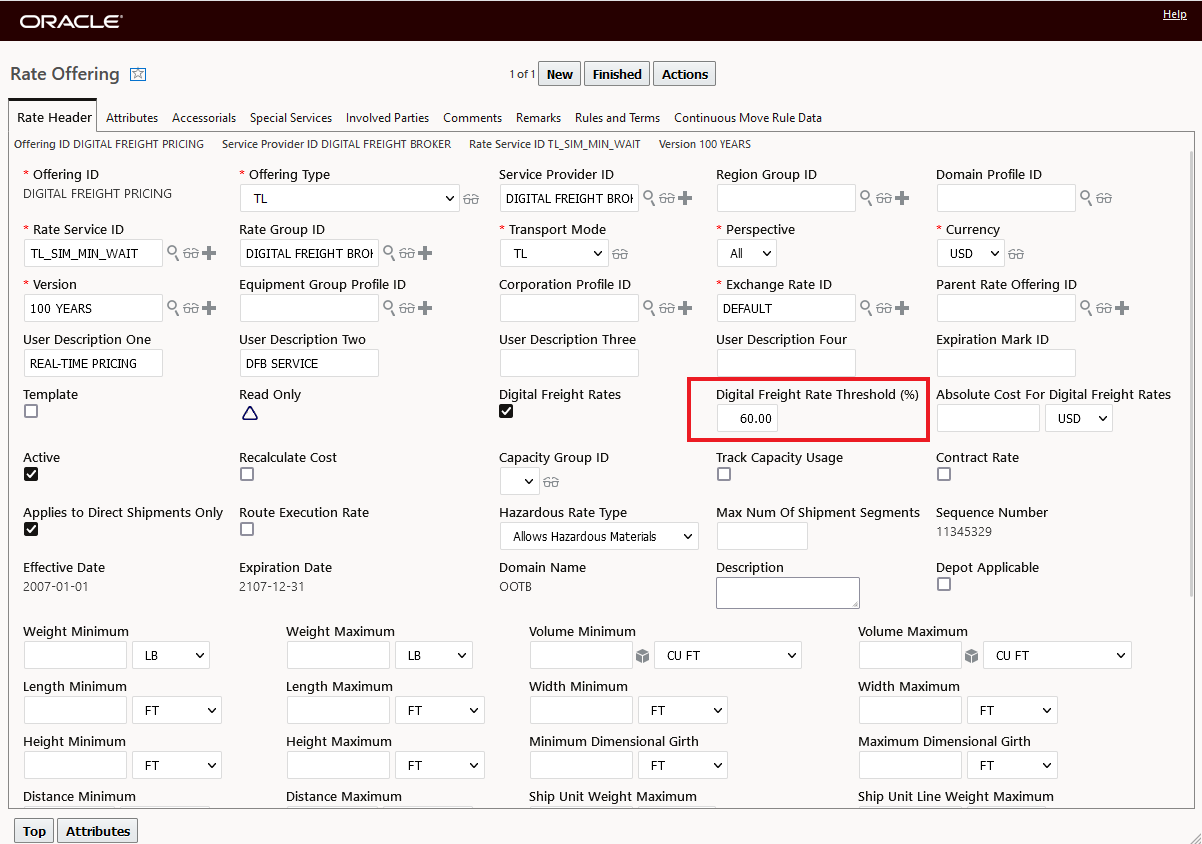Switch to the Accessorials tab

point(204,118)
